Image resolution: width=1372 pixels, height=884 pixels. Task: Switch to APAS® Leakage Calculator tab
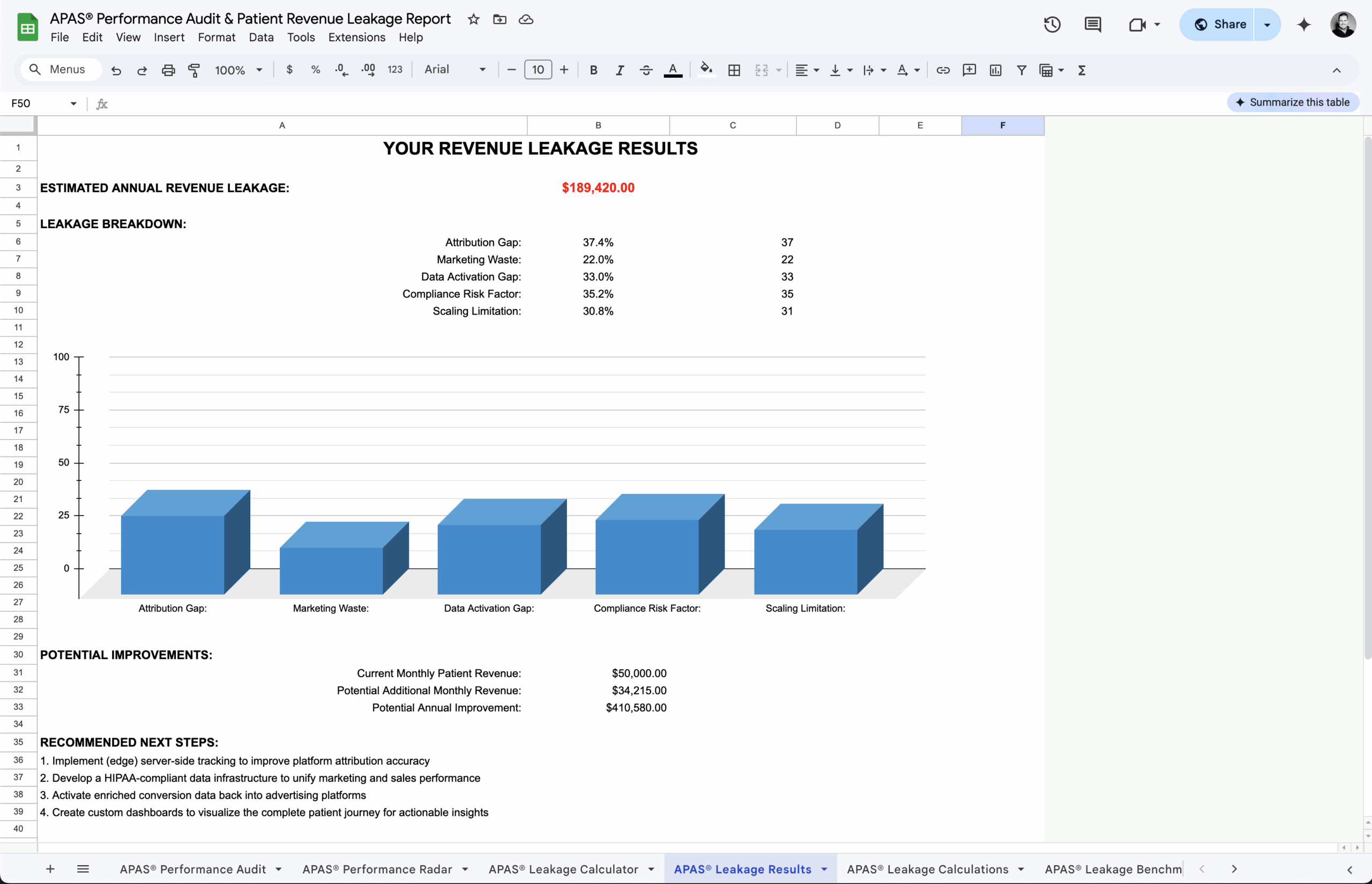(563, 869)
